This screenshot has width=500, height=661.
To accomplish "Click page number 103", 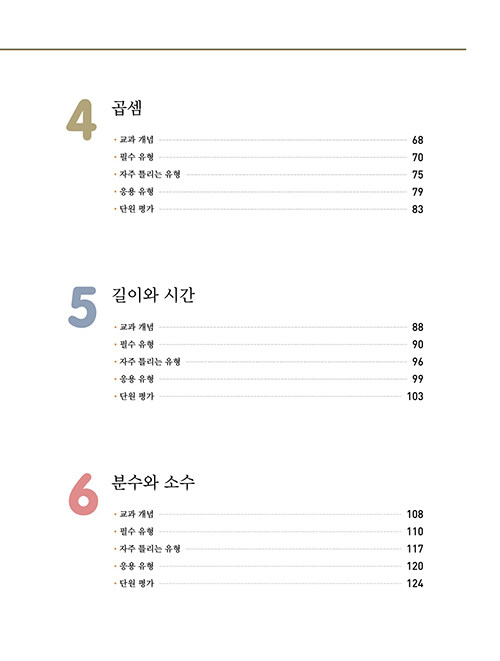I will click(x=415, y=396).
